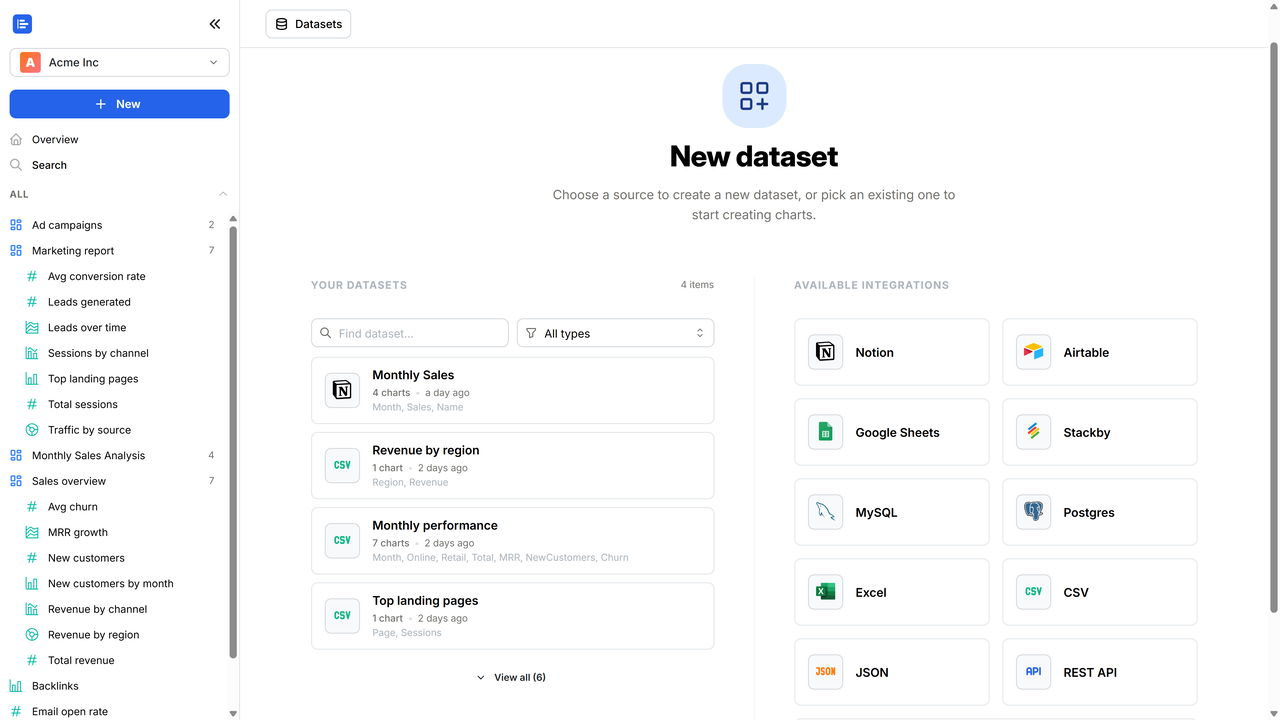
Task: Select the Notion integration
Action: point(892,352)
